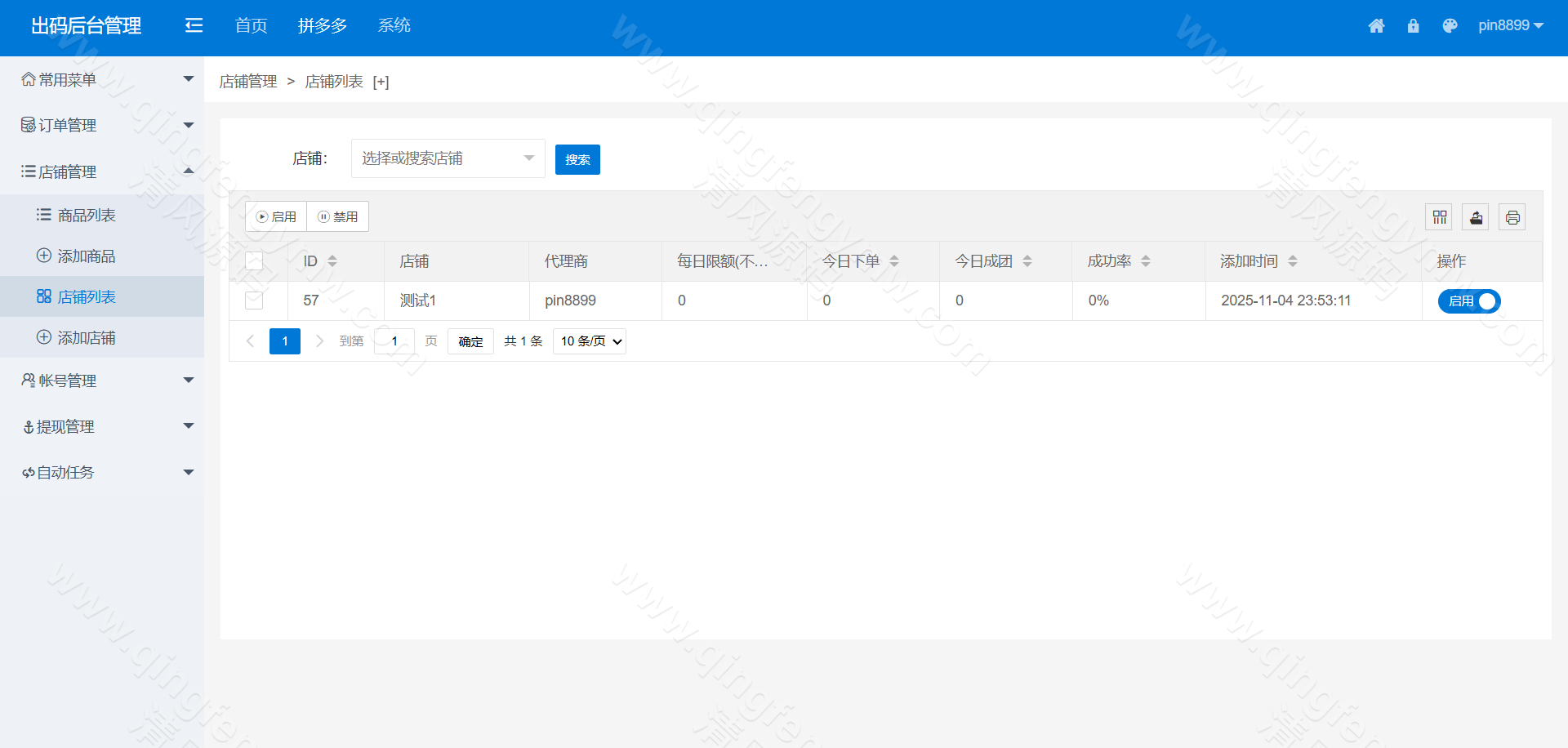Image resolution: width=1568 pixels, height=748 pixels.
Task: Click the 搜索 search button
Action: (577, 159)
